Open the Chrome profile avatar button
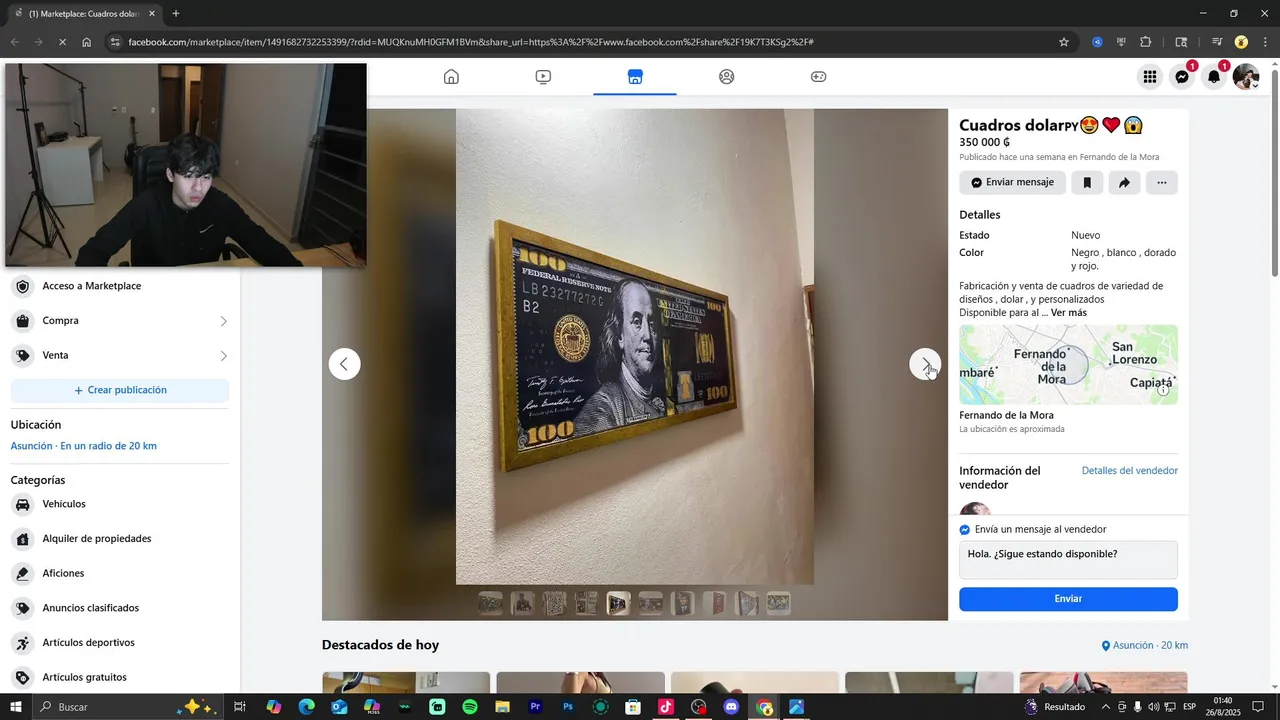 [1241, 42]
